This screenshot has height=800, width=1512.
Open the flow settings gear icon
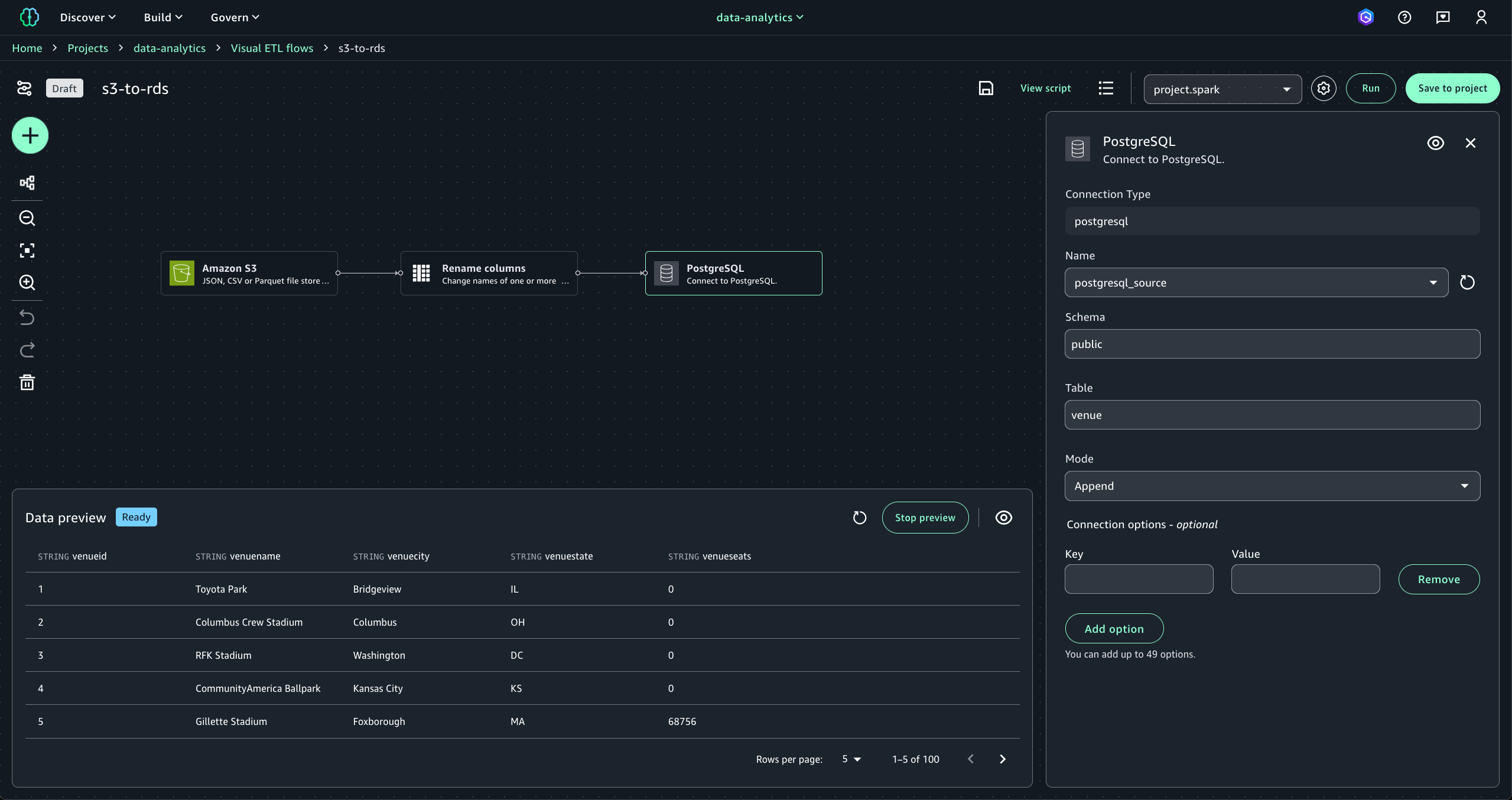click(x=1324, y=89)
